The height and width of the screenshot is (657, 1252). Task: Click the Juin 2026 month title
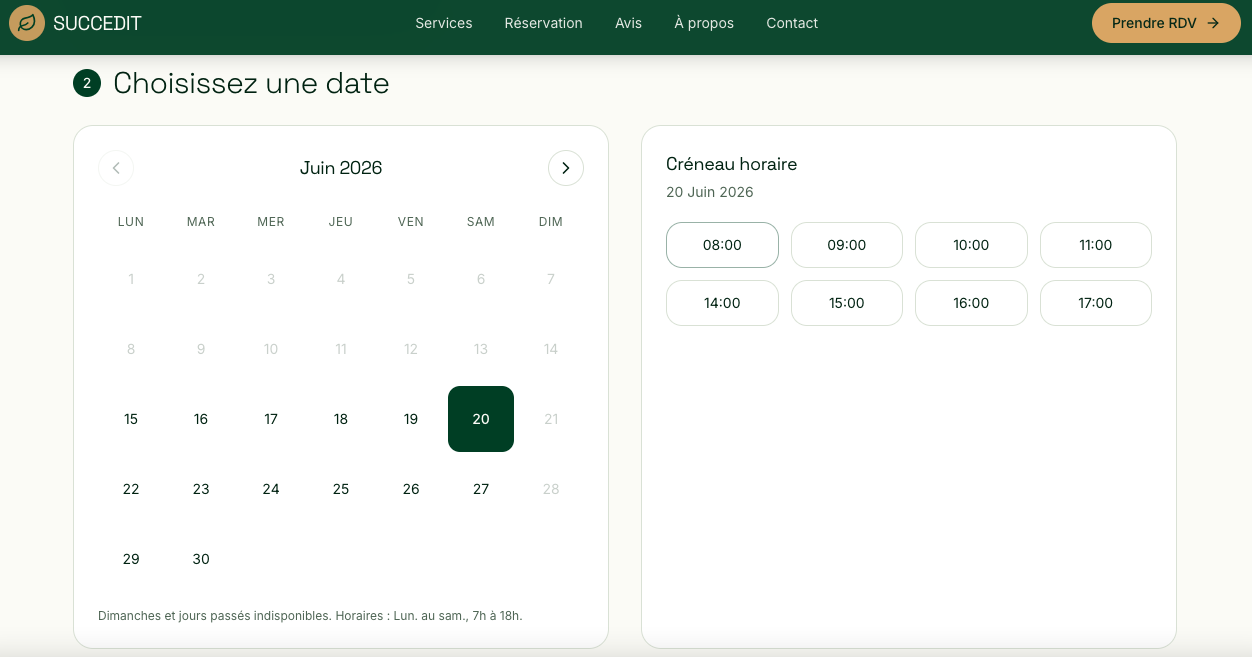click(341, 168)
